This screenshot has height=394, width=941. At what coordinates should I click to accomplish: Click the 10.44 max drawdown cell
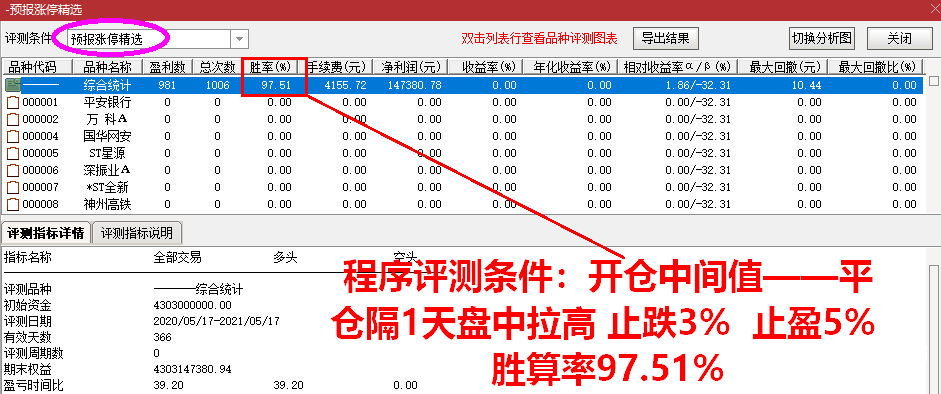point(807,85)
